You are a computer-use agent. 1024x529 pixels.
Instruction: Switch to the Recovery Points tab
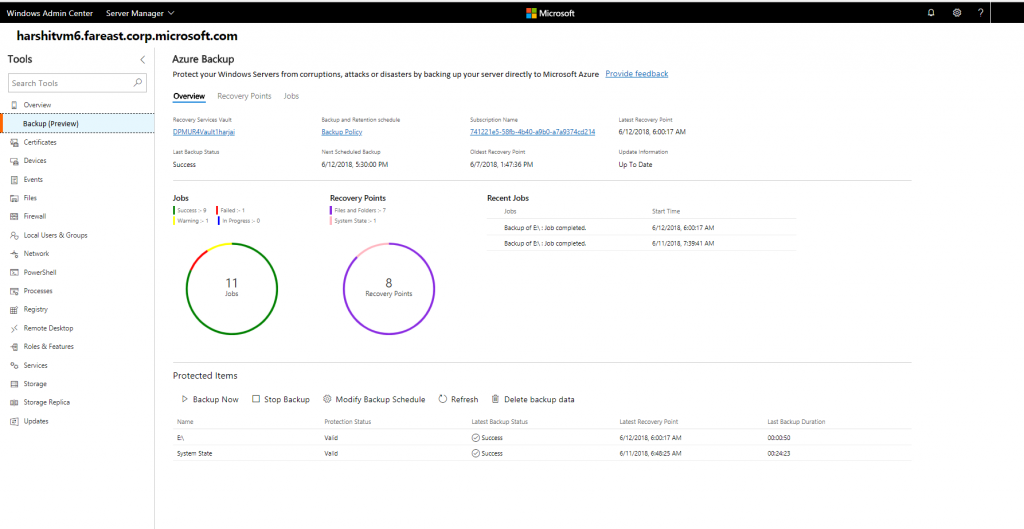[244, 96]
